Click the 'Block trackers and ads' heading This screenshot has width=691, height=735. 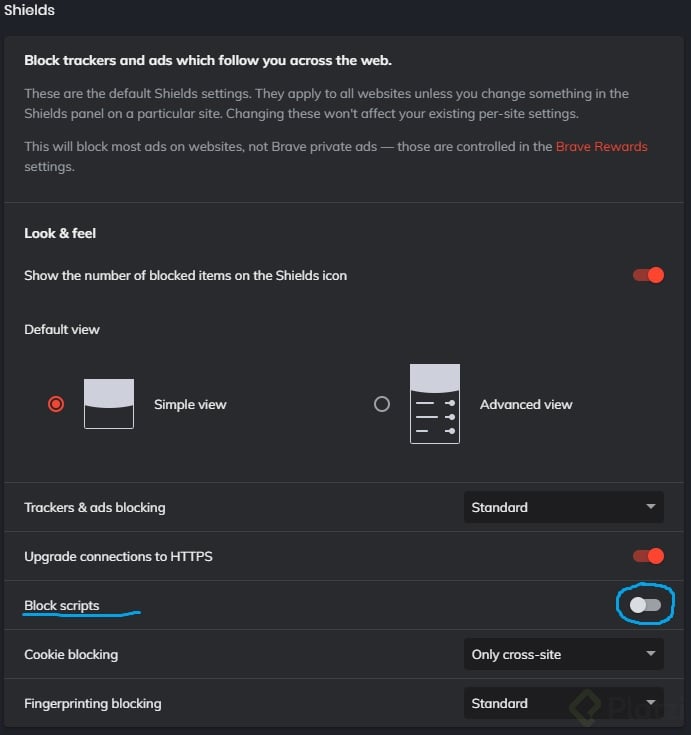208,60
